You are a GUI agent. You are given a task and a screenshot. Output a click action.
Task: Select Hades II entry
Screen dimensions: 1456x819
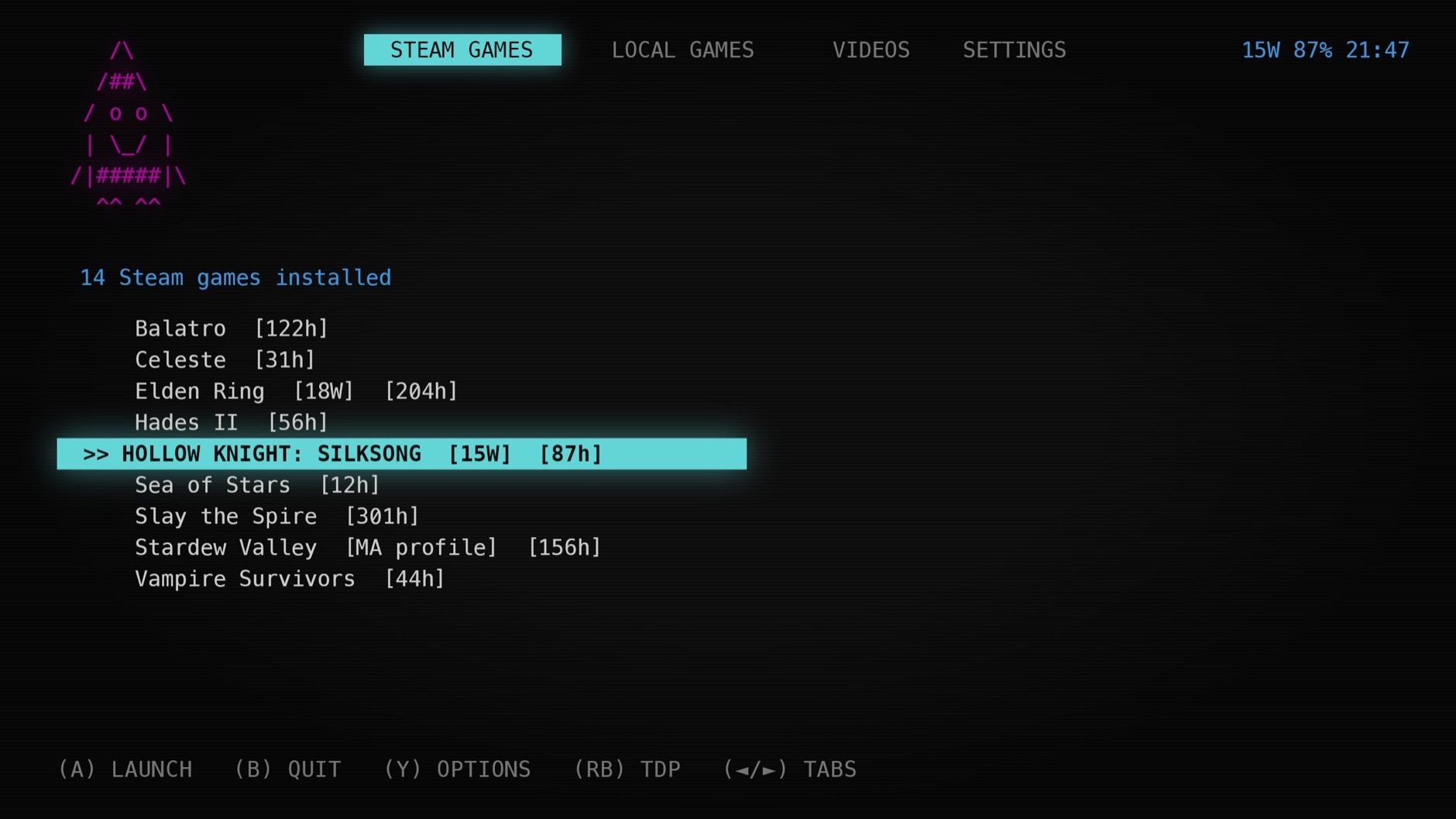232,422
